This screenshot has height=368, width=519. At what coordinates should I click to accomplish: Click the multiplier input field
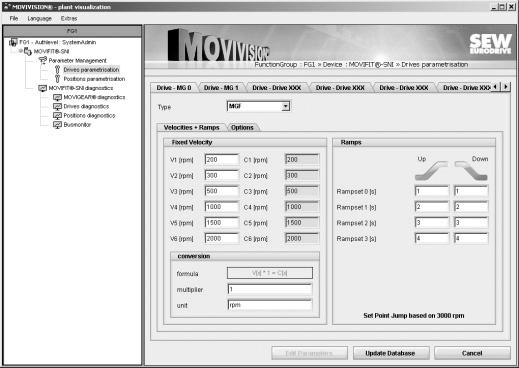(270, 289)
